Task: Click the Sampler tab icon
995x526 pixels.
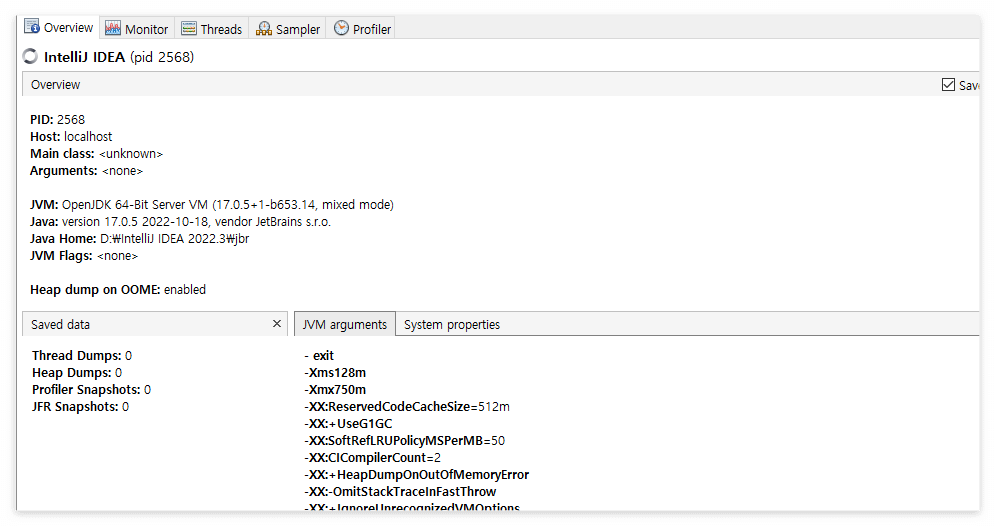Action: point(263,29)
